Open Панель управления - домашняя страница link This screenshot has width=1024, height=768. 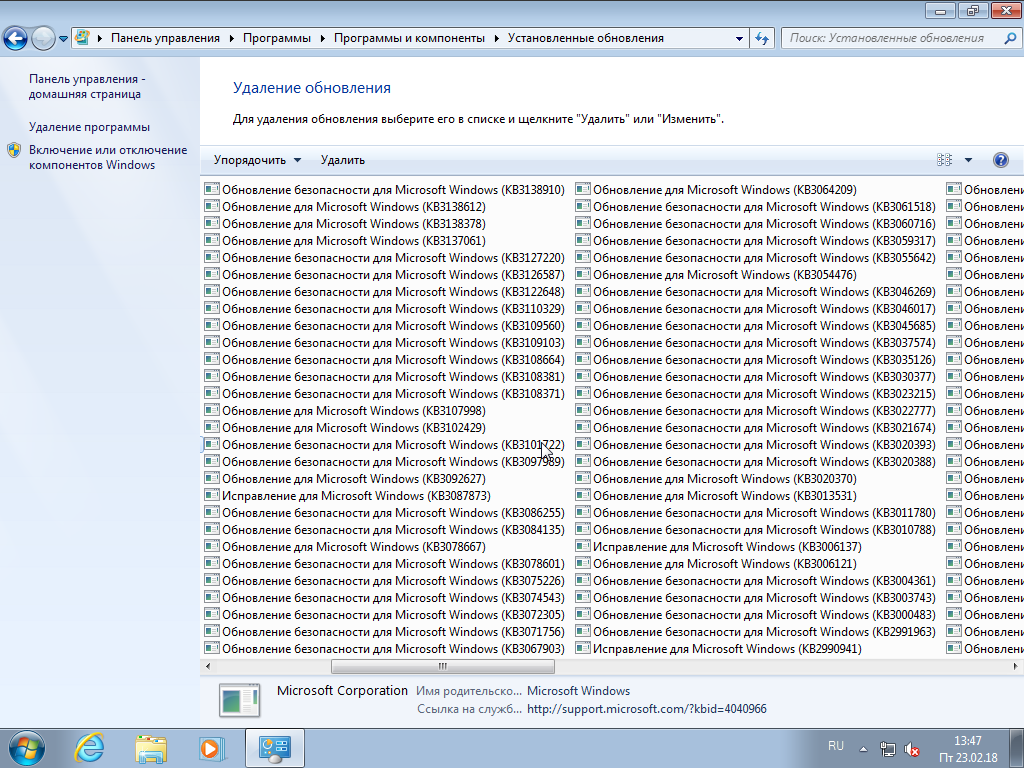tap(87, 86)
